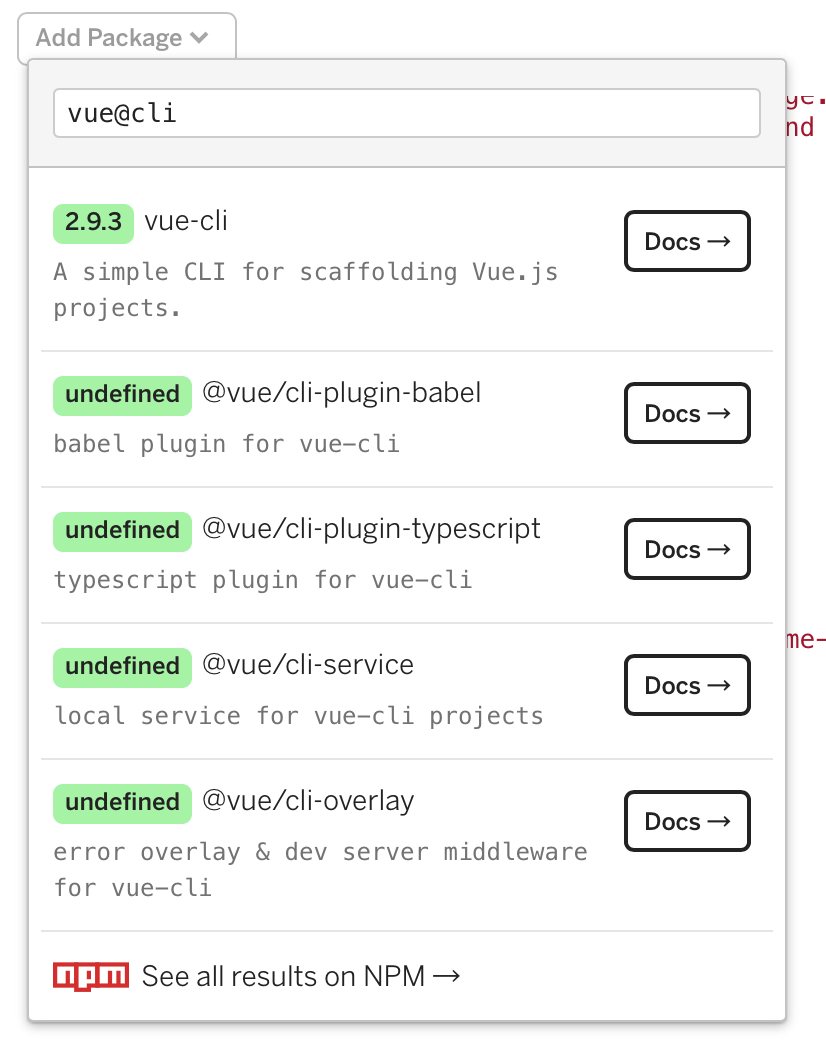Click See all results on NPM link

point(301,976)
